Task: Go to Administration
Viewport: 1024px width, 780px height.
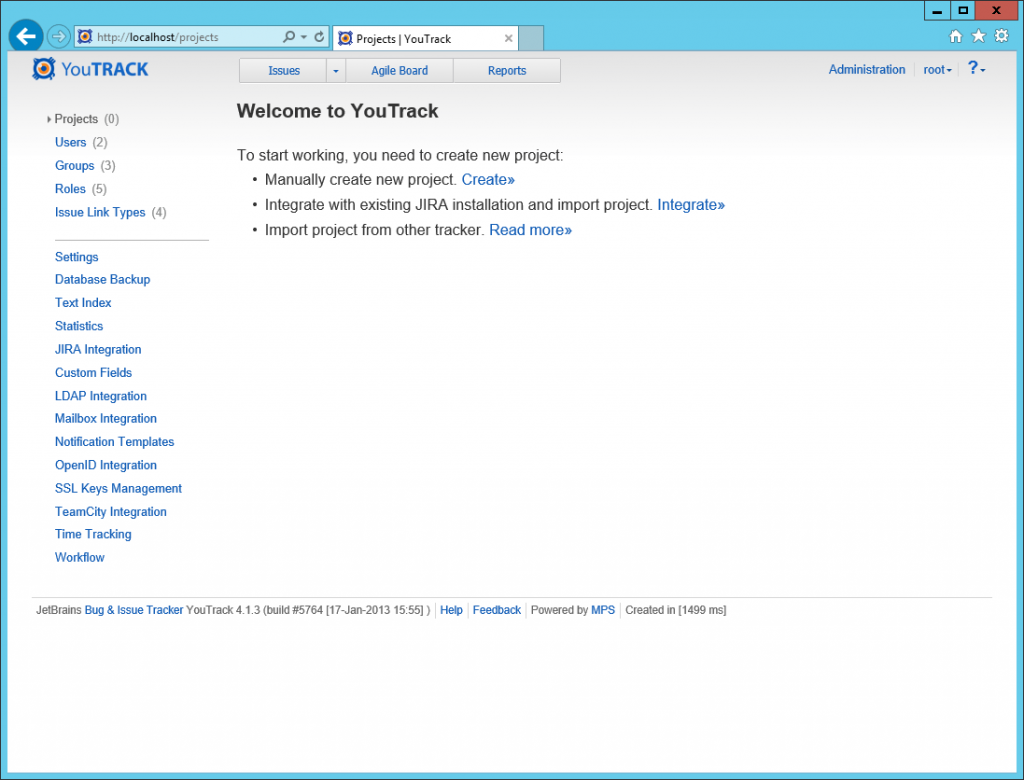Action: tap(867, 69)
